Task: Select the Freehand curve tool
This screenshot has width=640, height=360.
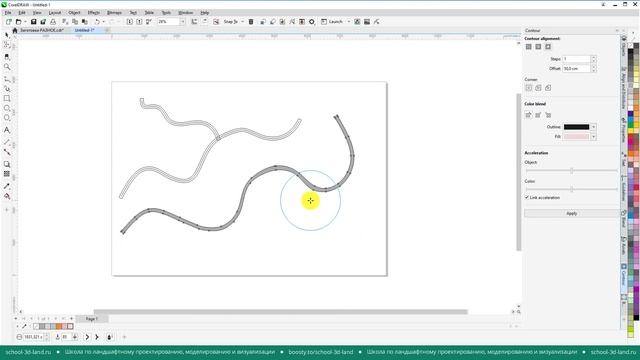Action: (x=7, y=79)
